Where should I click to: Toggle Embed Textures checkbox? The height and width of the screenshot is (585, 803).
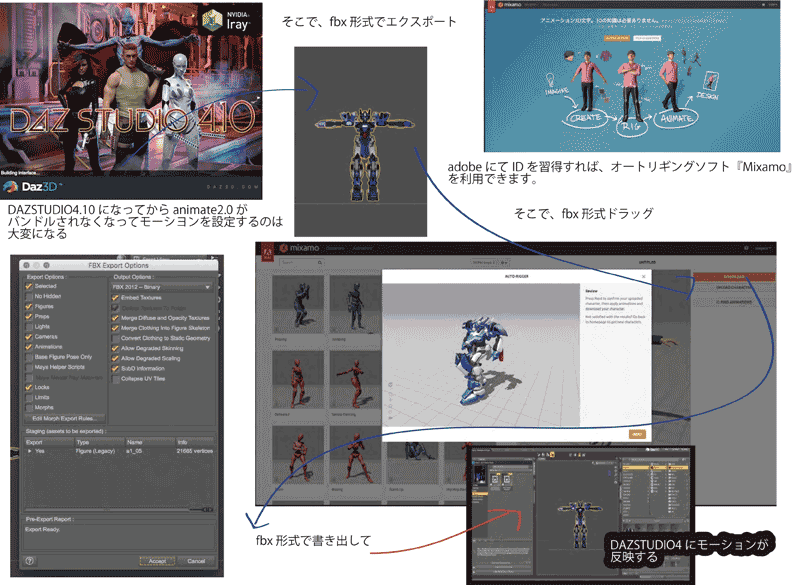tap(115, 298)
